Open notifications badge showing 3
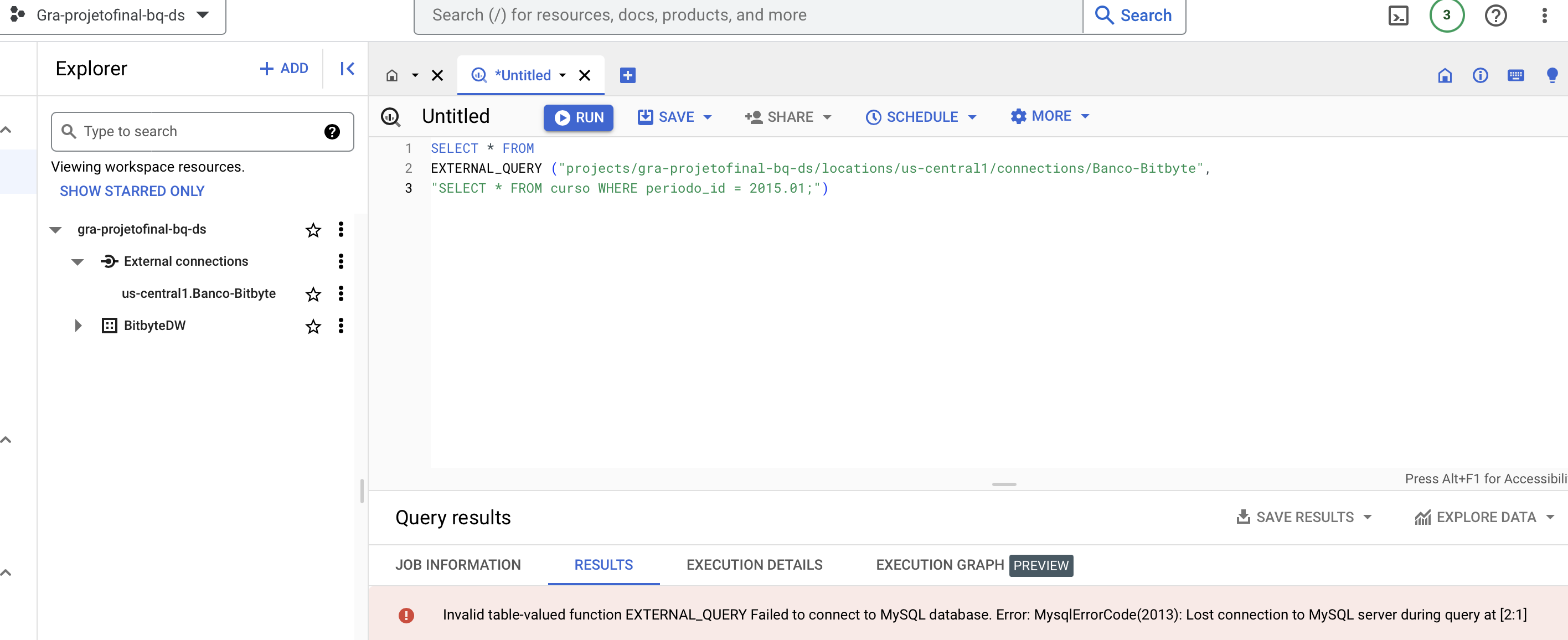The width and height of the screenshot is (1568, 640). [1447, 15]
